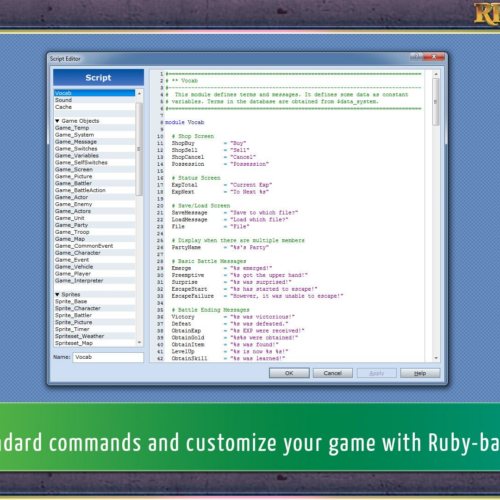Close the Script Editor window

[434, 57]
